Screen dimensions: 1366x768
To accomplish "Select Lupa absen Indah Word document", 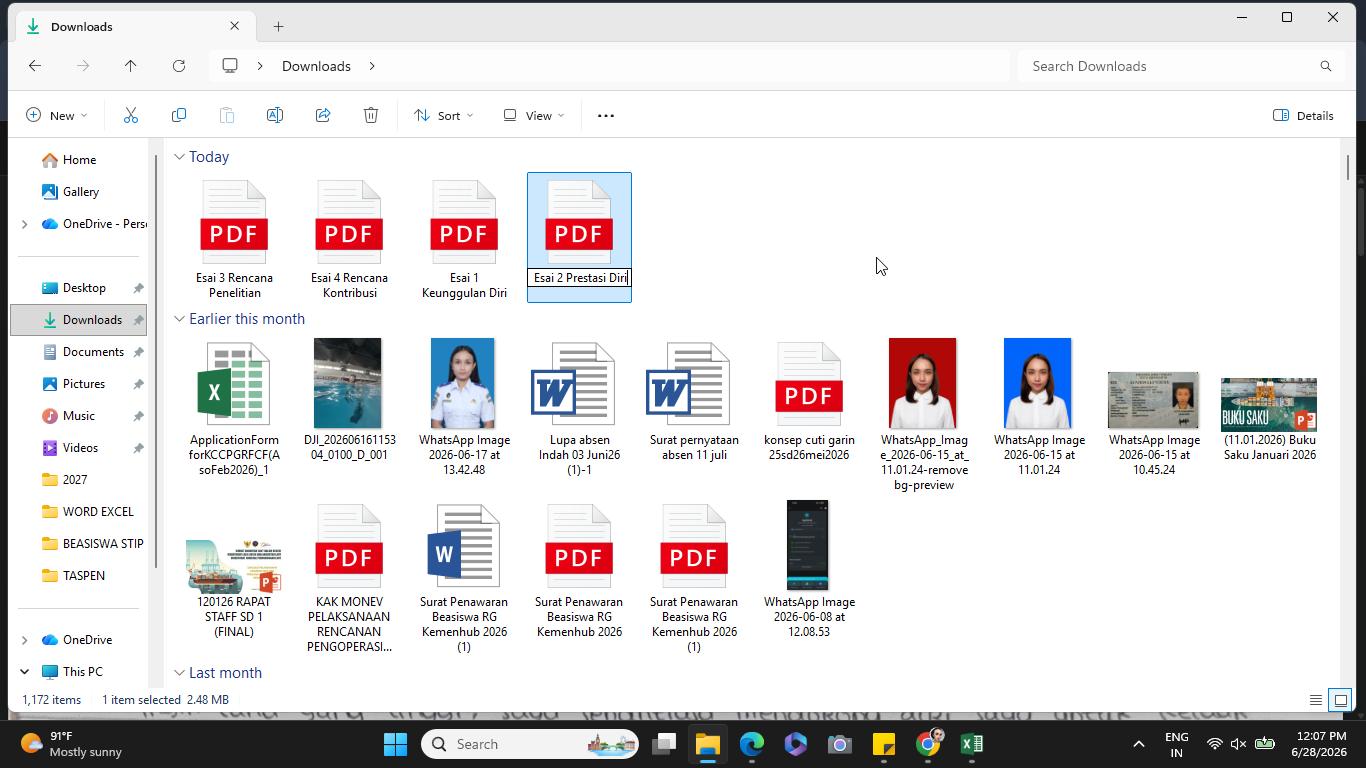I will [x=579, y=408].
